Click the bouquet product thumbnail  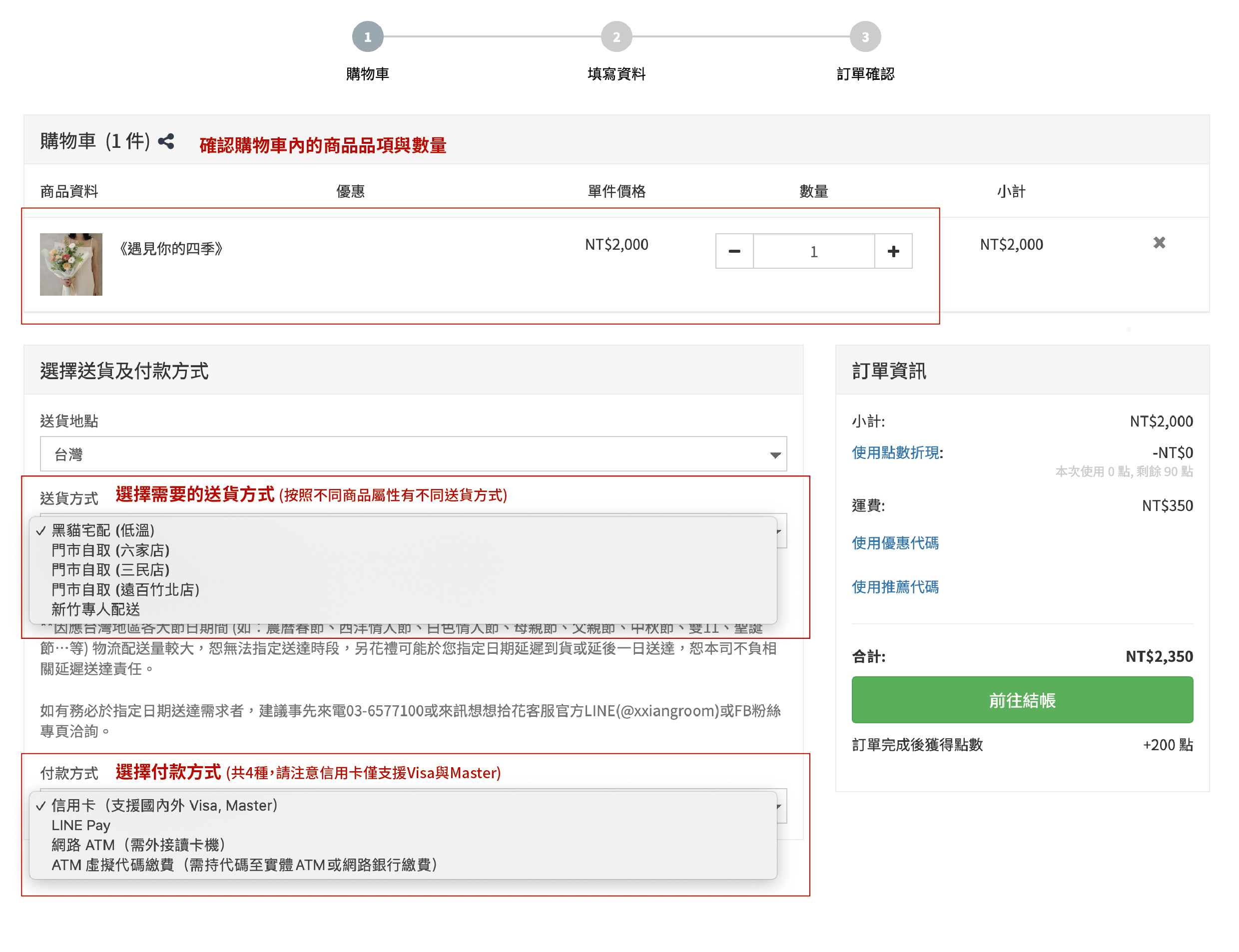click(71, 264)
